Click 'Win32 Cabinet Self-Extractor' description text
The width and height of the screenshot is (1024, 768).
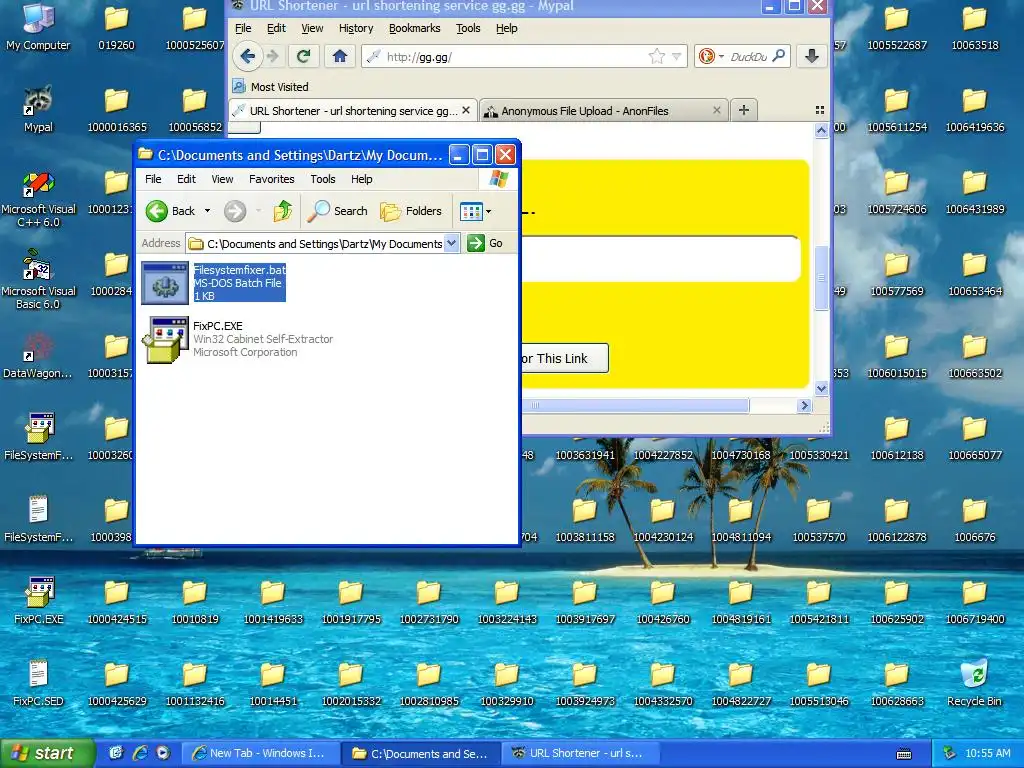263,339
